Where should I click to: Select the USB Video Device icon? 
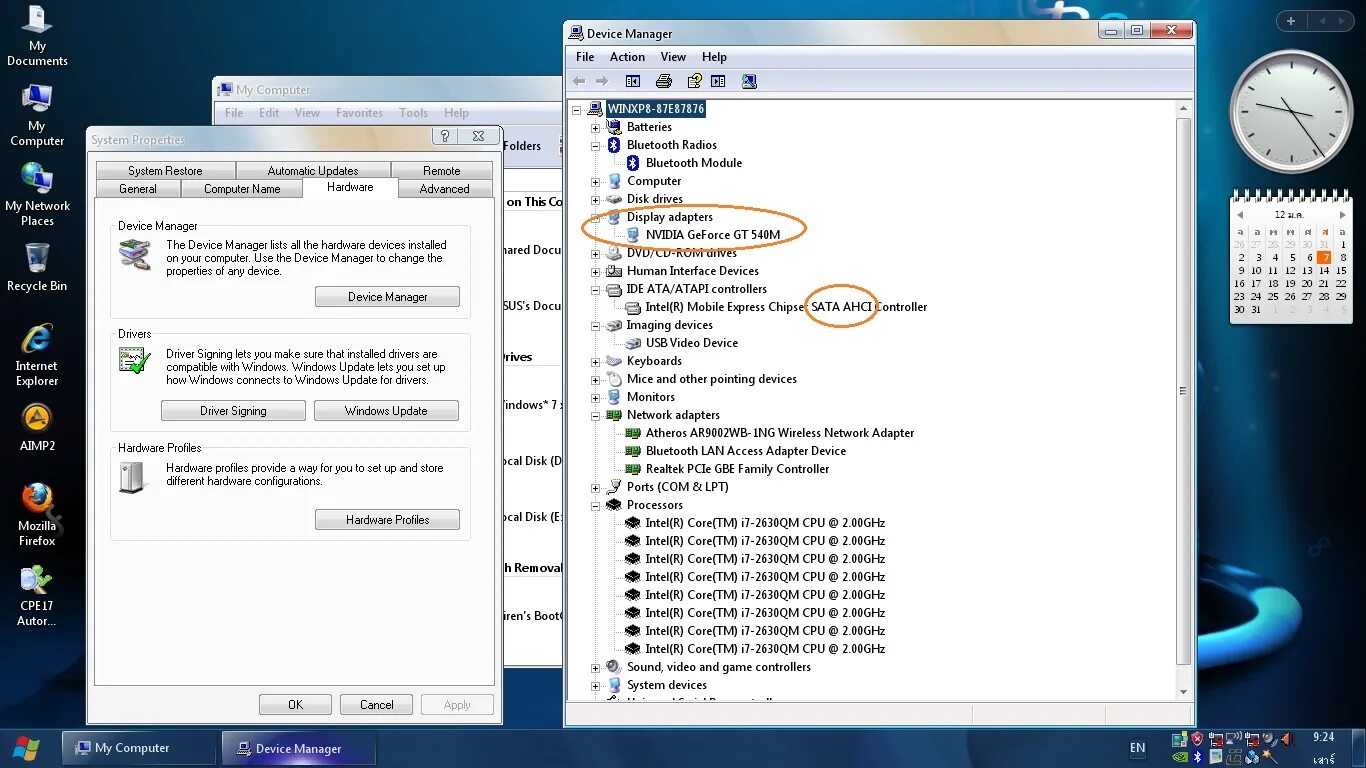pos(633,343)
